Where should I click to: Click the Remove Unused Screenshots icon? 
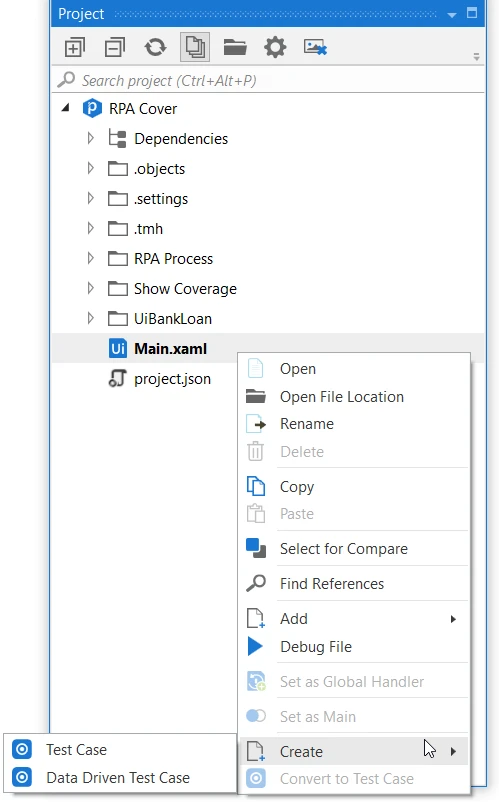click(x=315, y=48)
